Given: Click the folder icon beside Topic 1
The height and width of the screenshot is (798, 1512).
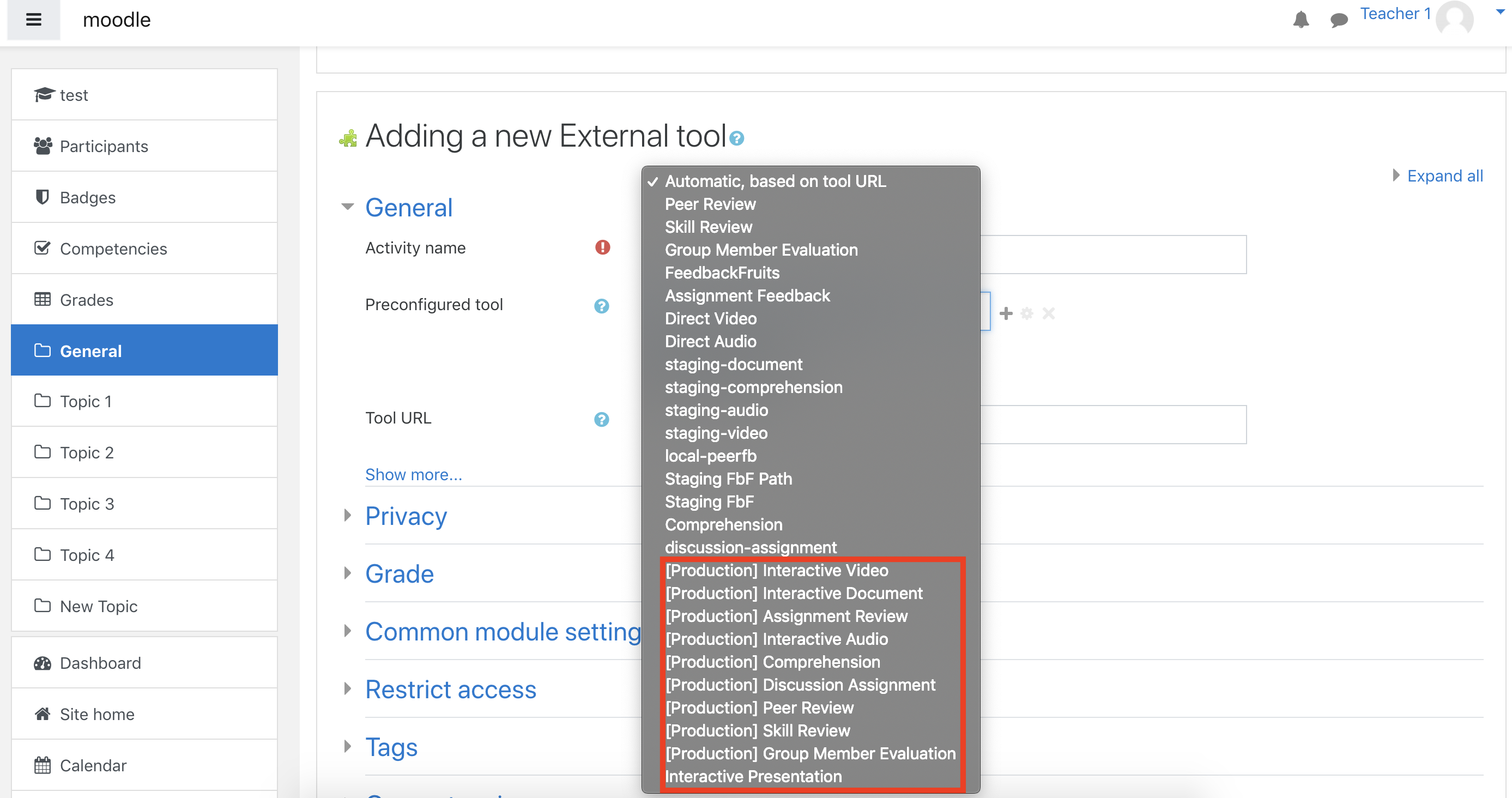Looking at the screenshot, I should pos(43,401).
